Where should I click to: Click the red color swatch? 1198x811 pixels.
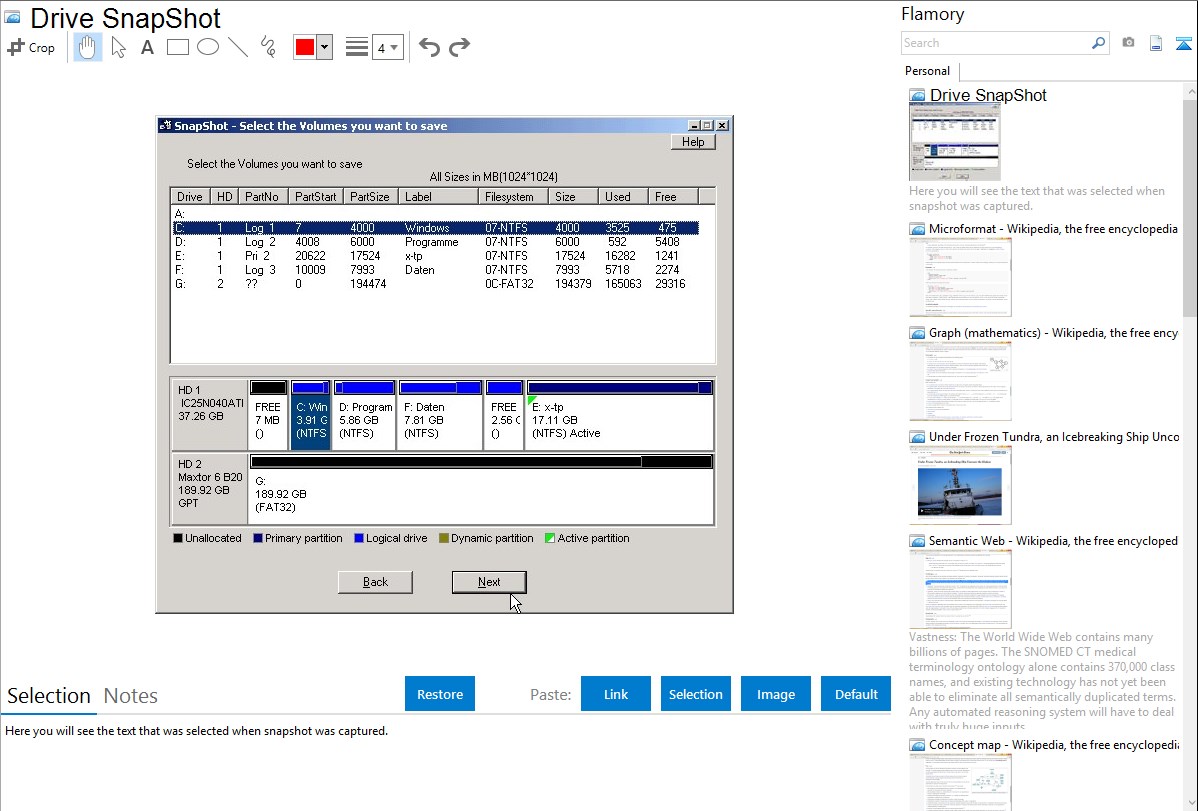point(304,47)
